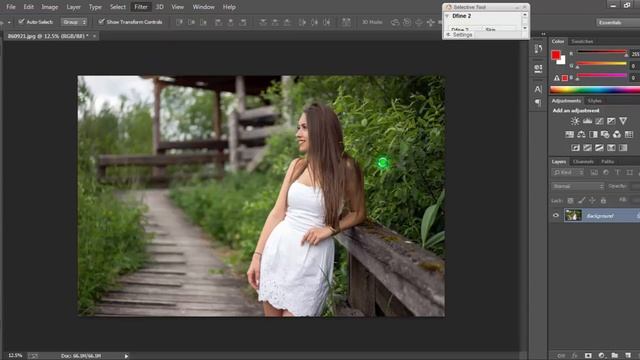Screen dimensions: 640x360
Task: Toggle Lock all
Action: (x=603, y=200)
